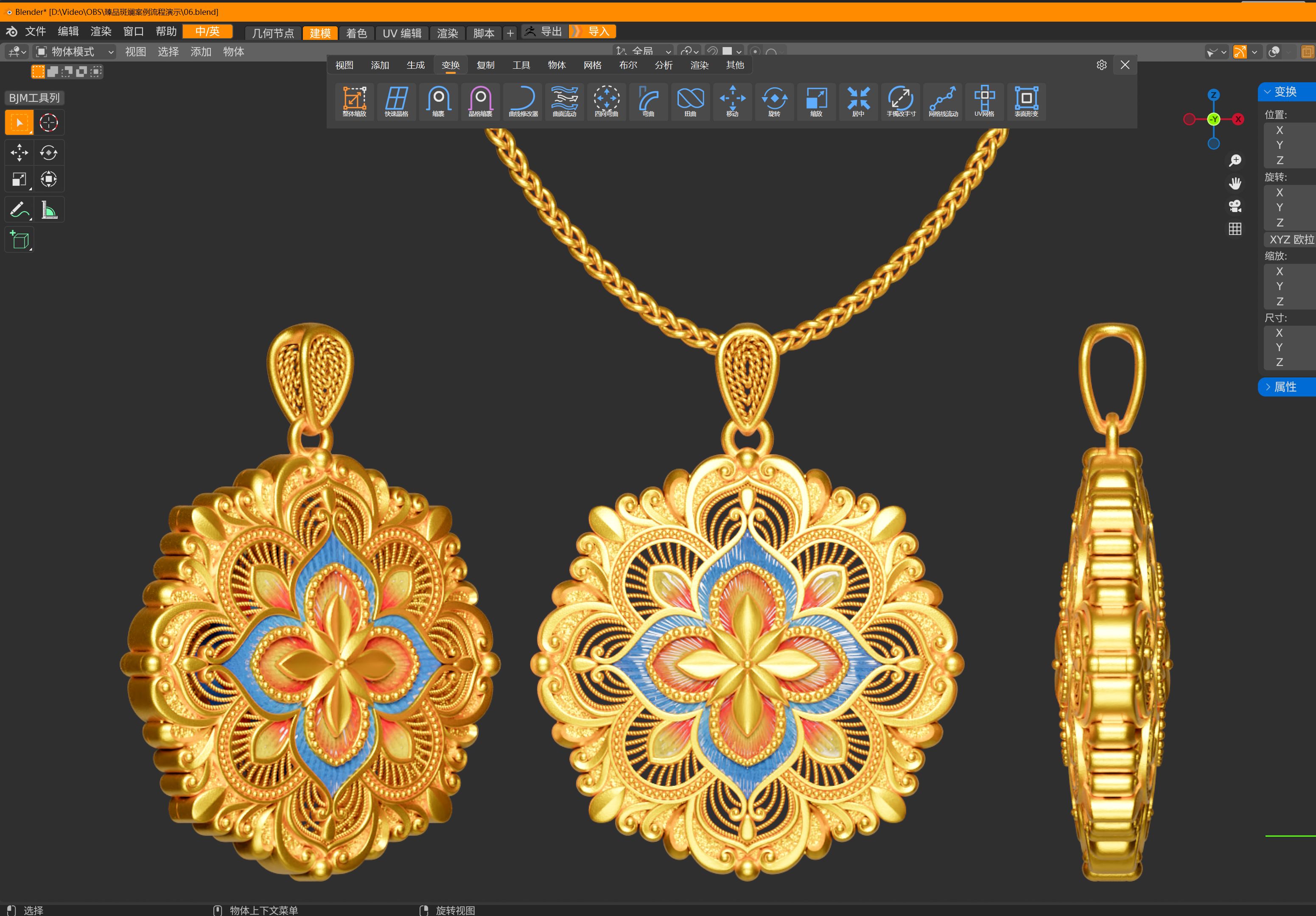
Task: Toggle camera view in viewport
Action: tap(1235, 206)
